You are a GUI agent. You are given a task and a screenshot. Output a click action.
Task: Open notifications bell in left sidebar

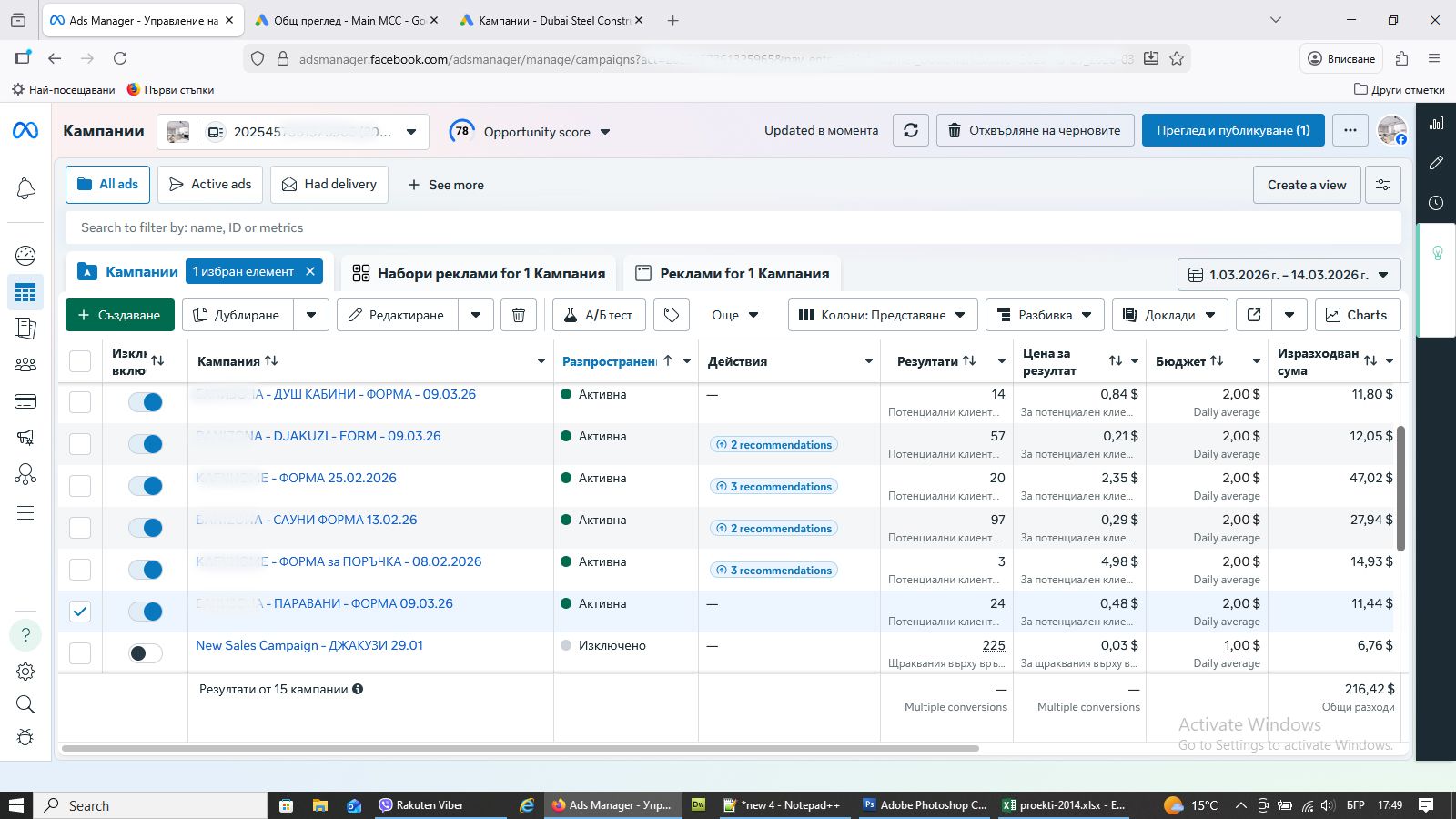(25, 188)
